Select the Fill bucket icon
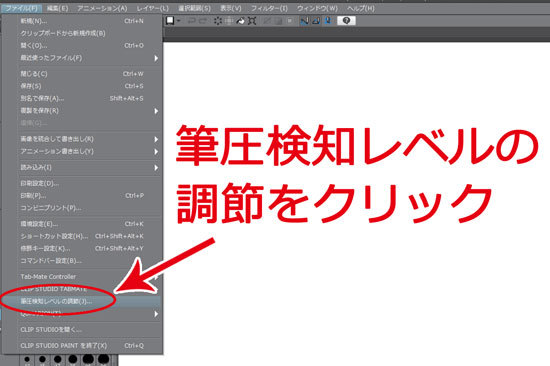Screen dimensions: 550x366 tap(240, 21)
